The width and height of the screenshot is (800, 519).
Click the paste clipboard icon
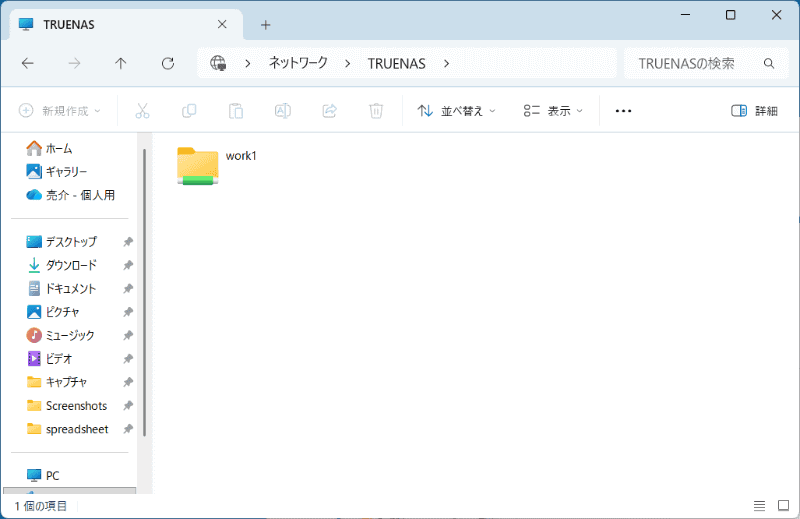point(236,111)
